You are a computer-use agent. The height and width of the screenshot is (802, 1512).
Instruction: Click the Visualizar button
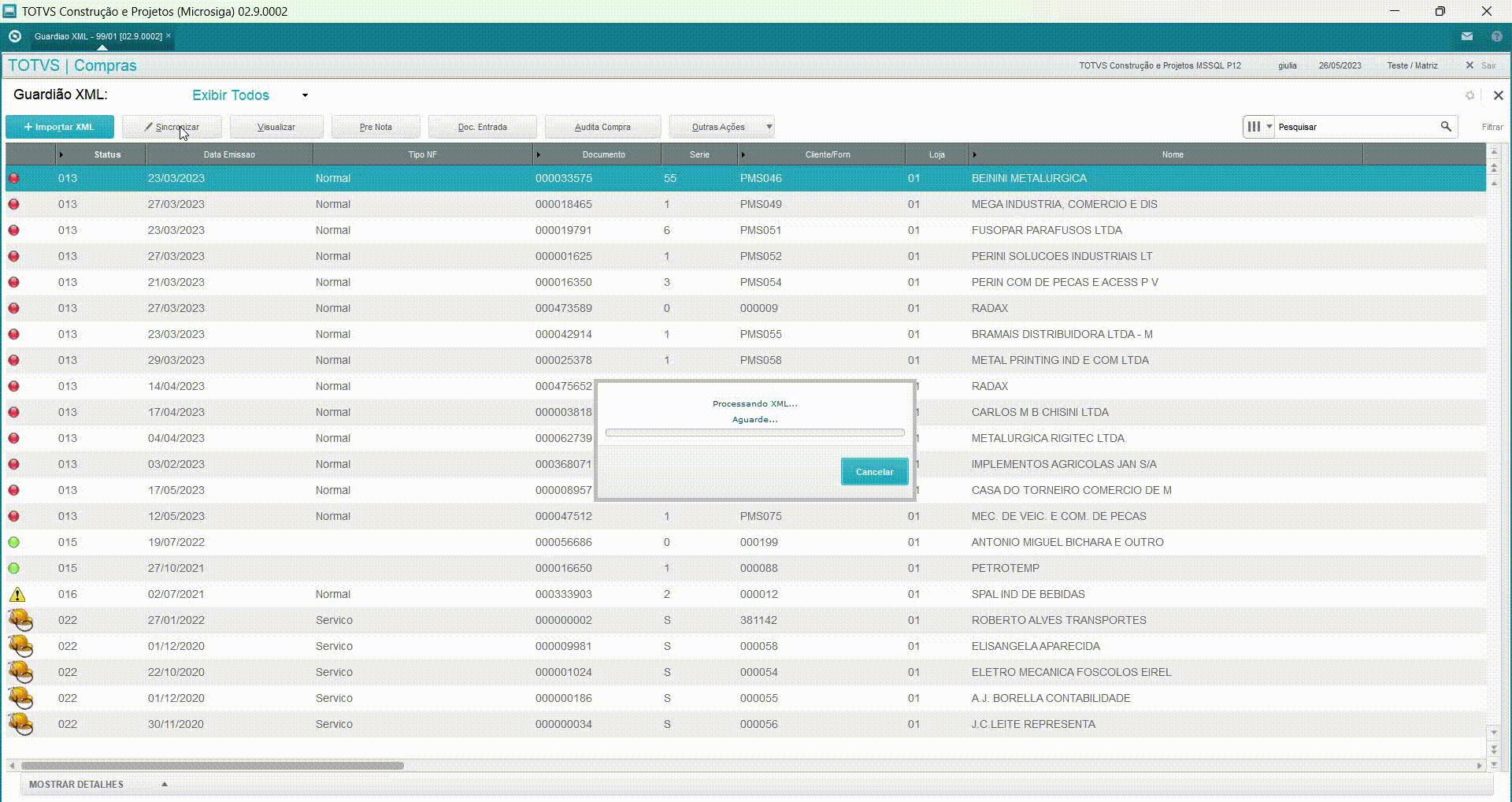tap(276, 127)
